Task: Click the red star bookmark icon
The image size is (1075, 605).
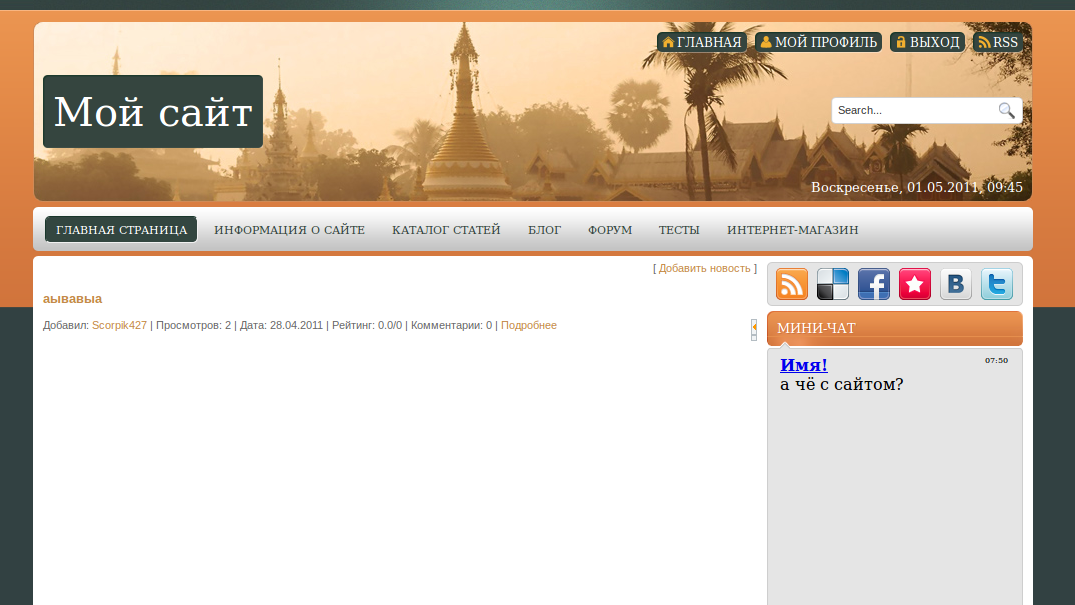Action: (x=915, y=284)
